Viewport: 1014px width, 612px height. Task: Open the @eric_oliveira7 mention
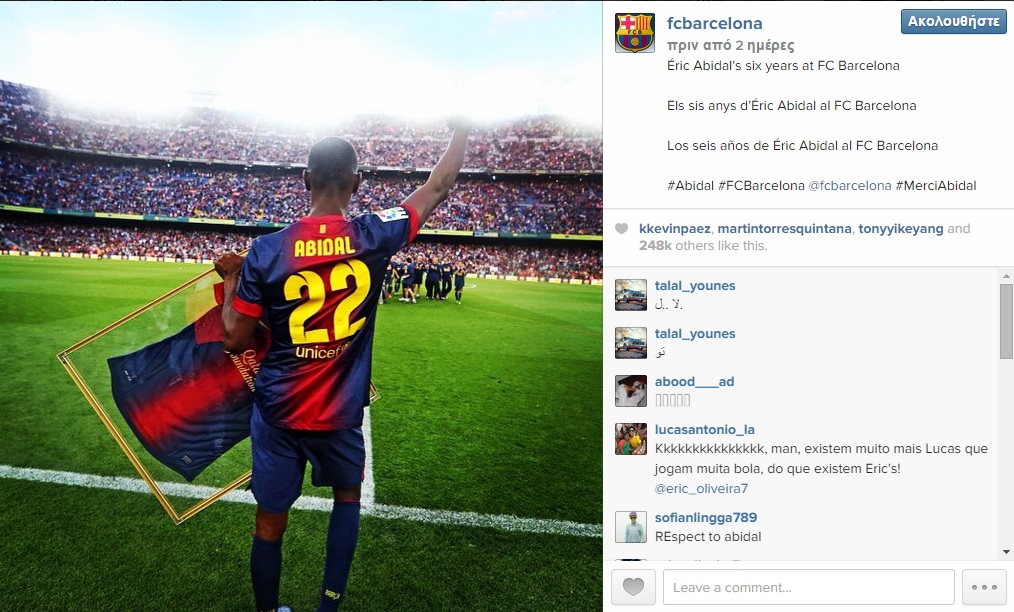point(701,488)
